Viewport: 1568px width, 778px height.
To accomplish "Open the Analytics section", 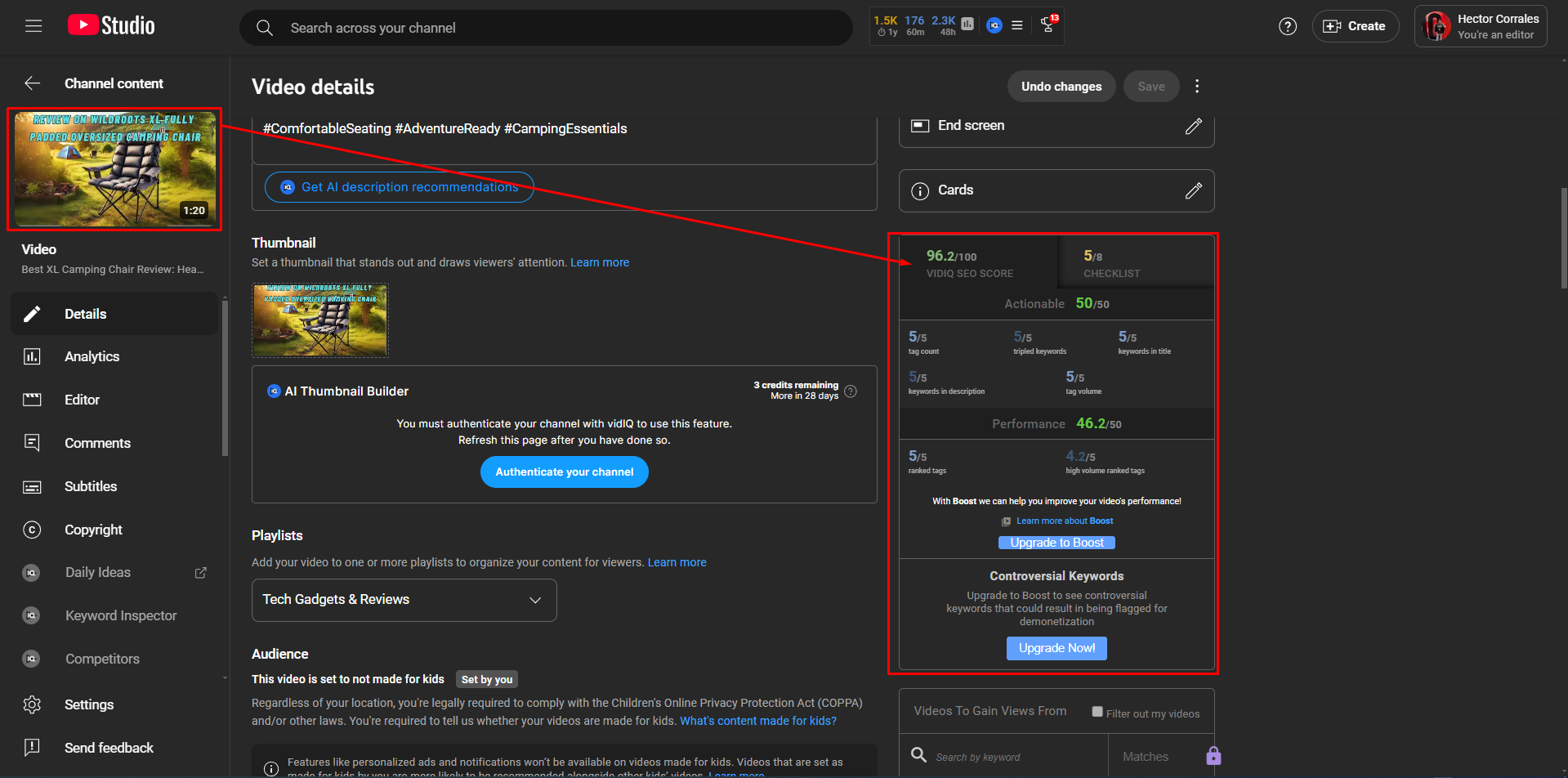I will [114, 357].
